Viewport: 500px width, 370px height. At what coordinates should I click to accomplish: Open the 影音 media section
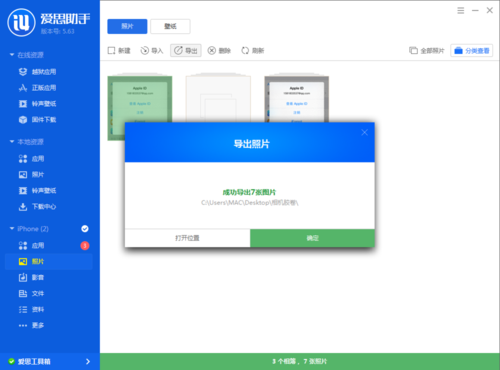tap(31, 277)
